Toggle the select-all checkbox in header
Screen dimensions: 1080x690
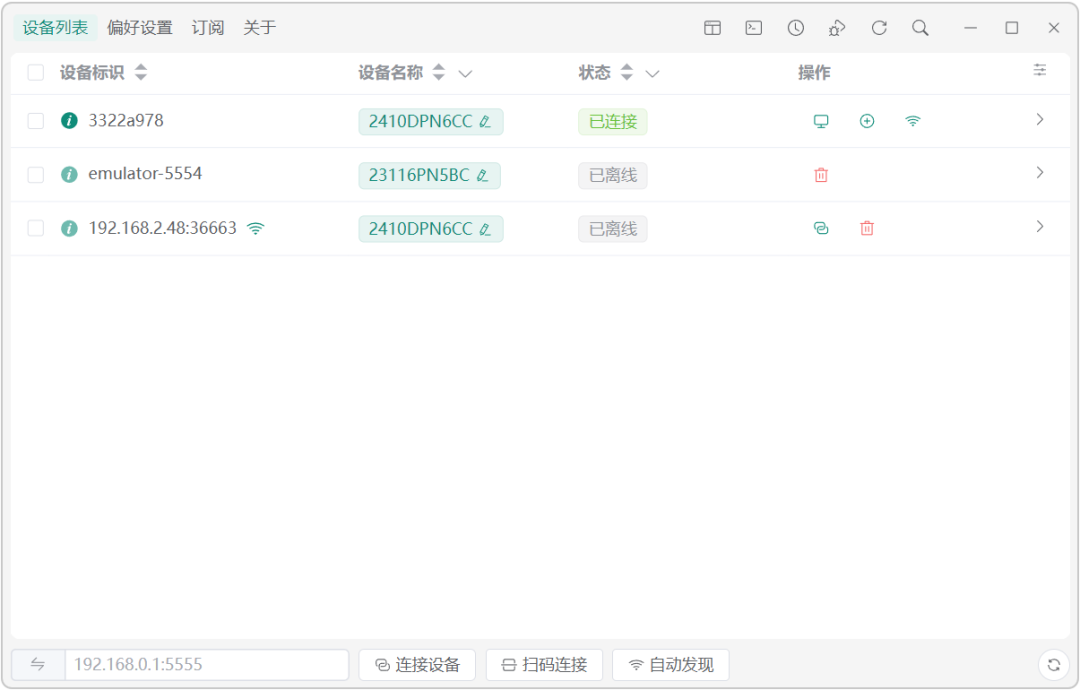tap(36, 72)
